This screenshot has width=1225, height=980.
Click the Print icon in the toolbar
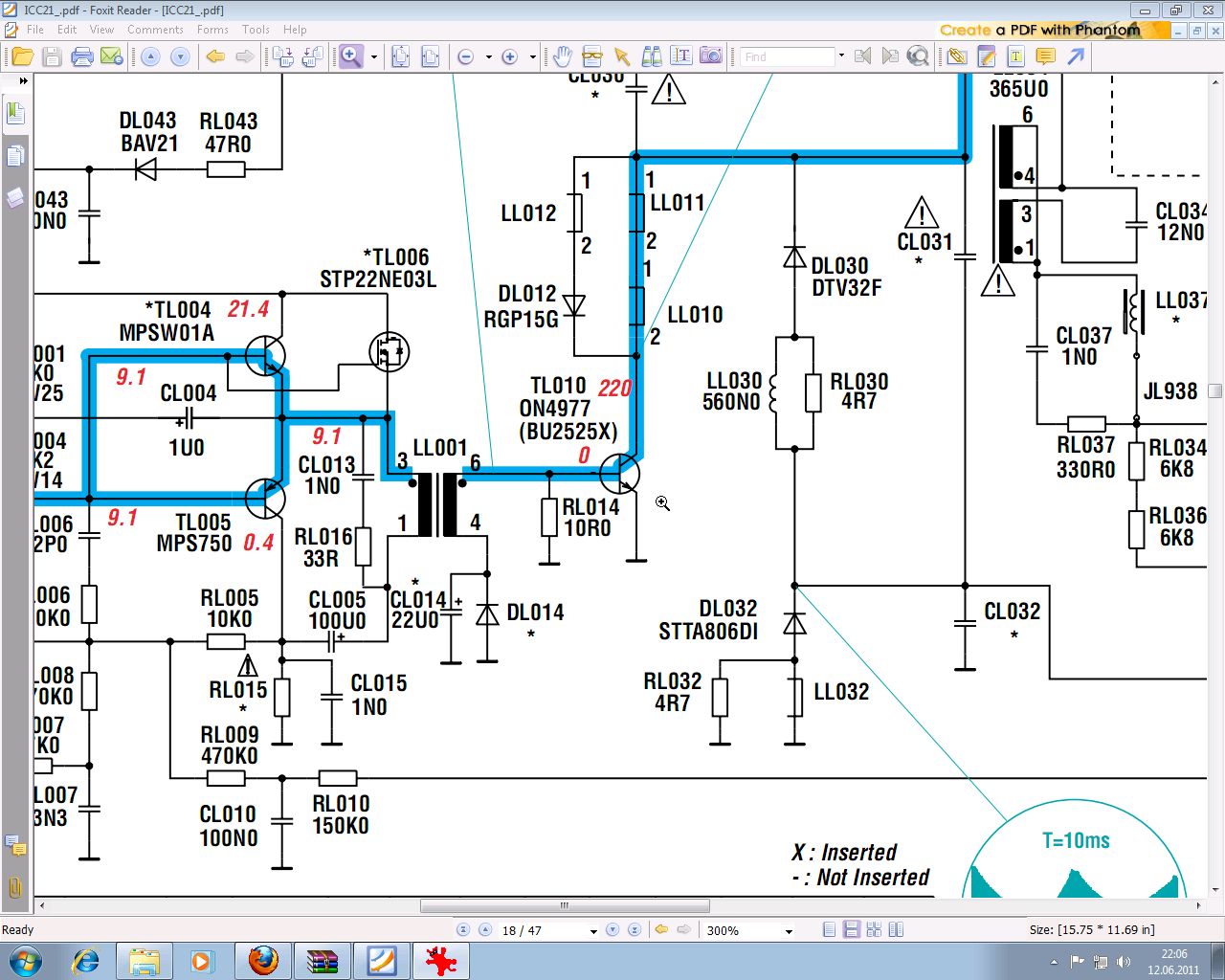(x=82, y=56)
